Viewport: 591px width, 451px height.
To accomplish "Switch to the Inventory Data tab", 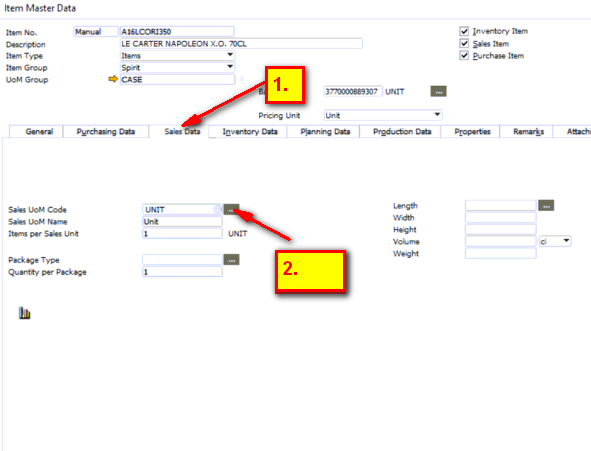I will click(250, 131).
